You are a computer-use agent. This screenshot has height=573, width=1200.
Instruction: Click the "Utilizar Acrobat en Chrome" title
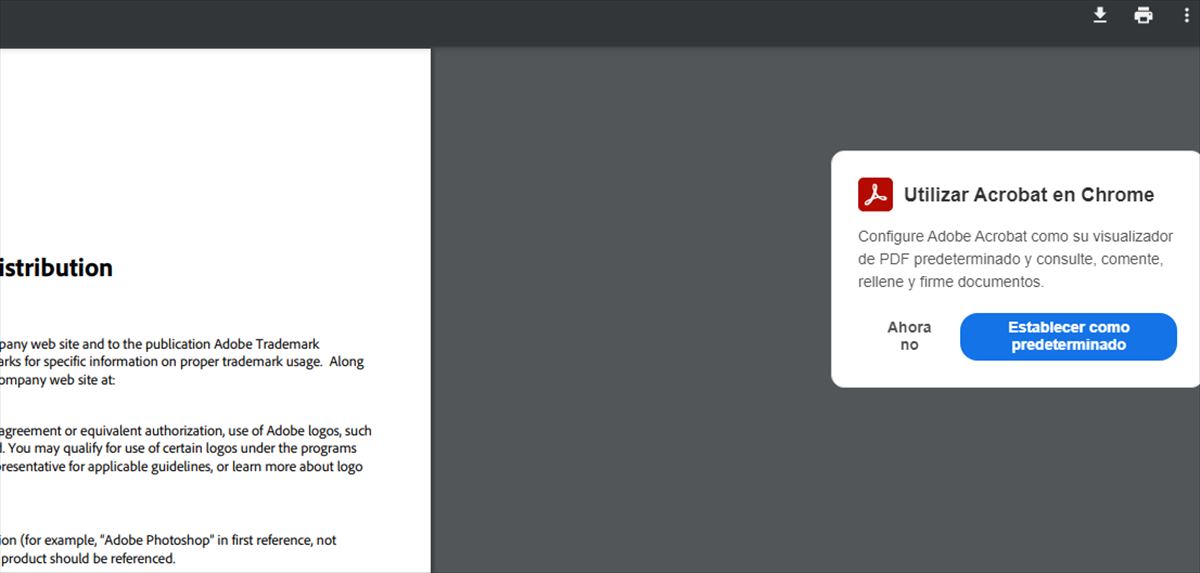[x=1028, y=195]
